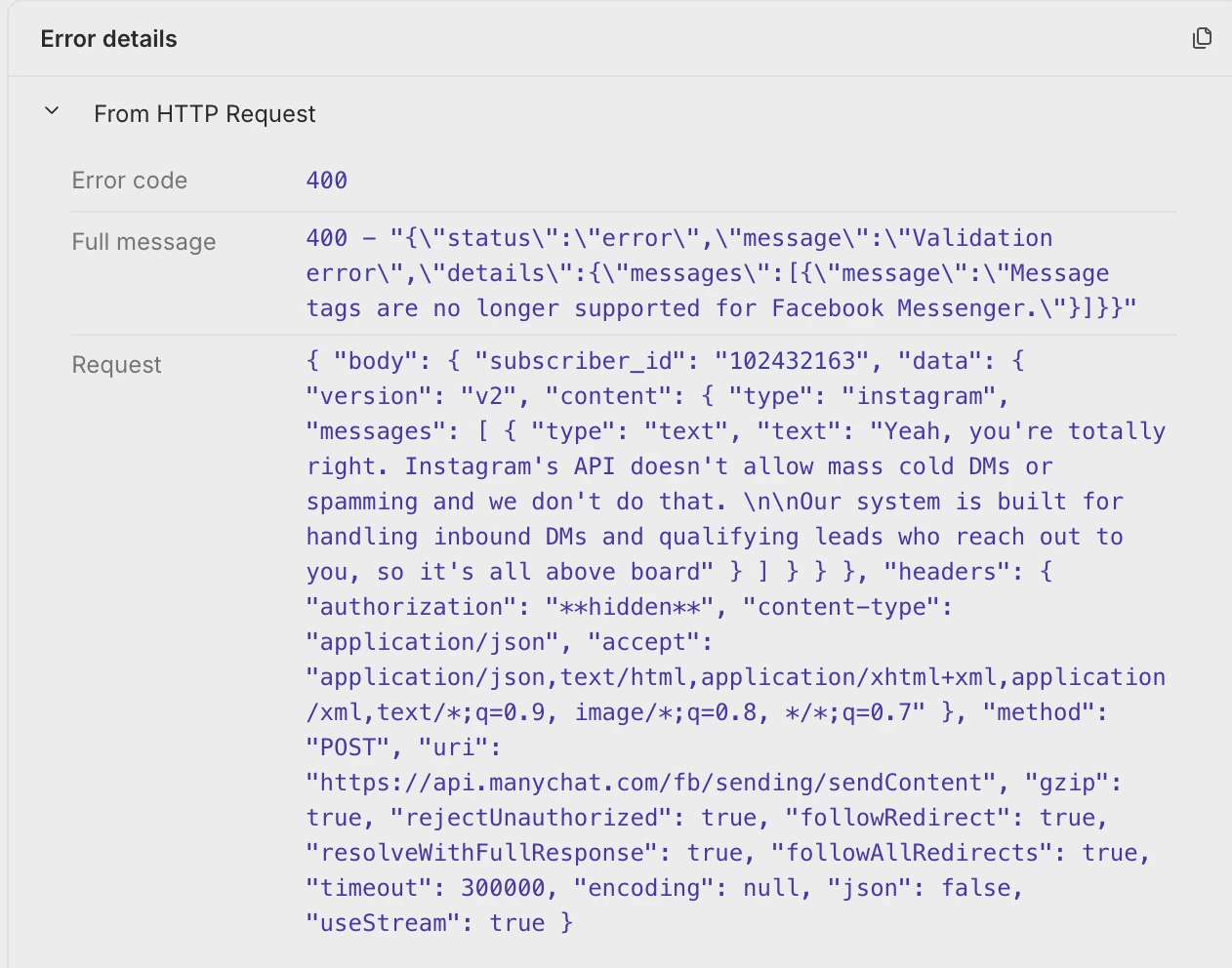Image resolution: width=1232 pixels, height=968 pixels.
Task: Click the Validation error text in message
Action: tap(981, 238)
